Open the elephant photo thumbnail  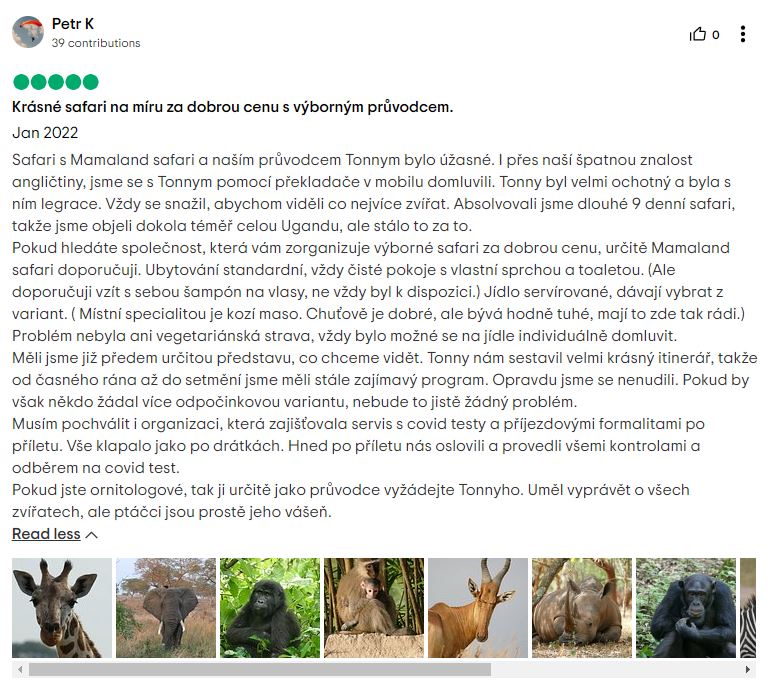[x=166, y=608]
